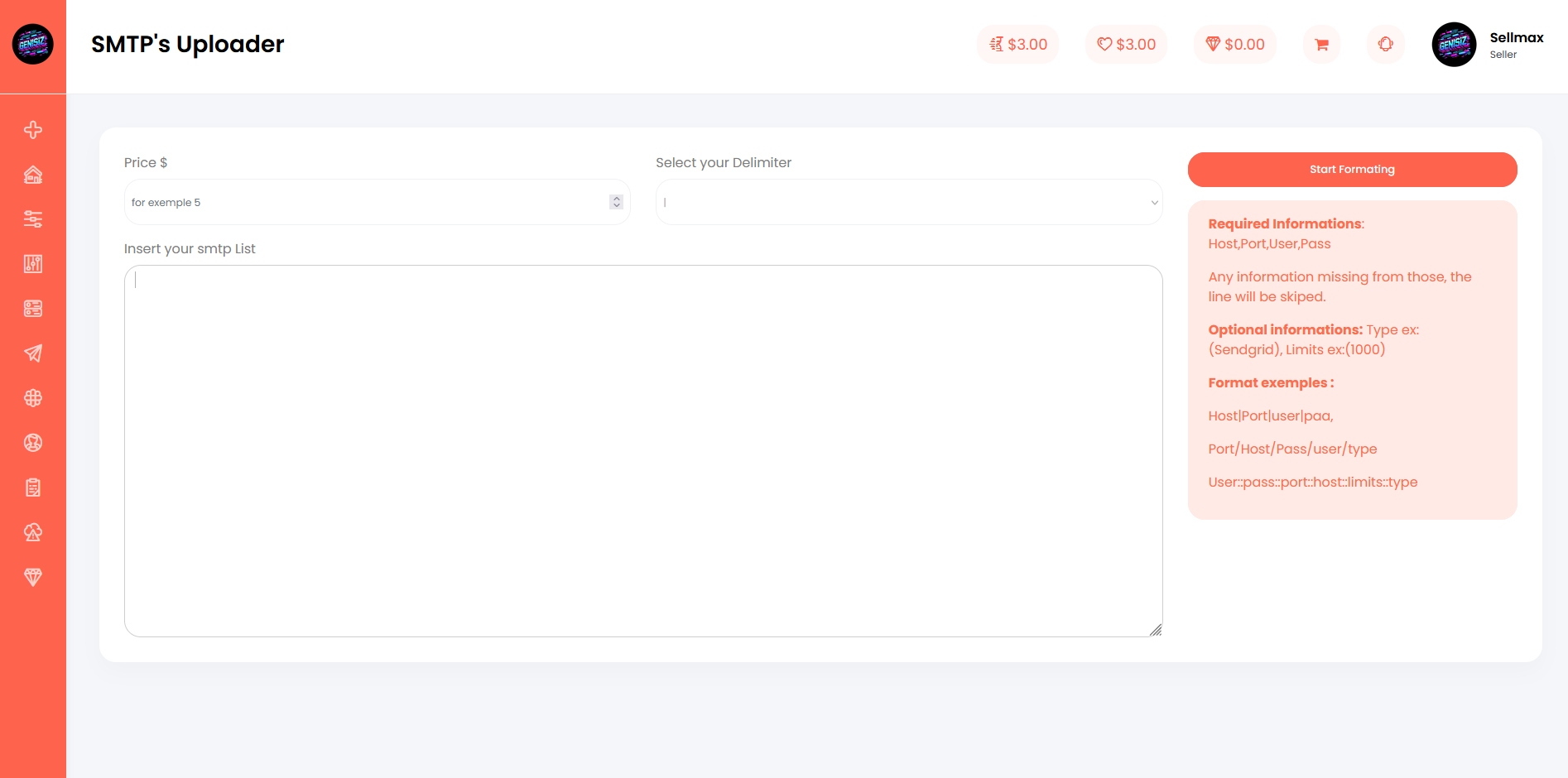Open the shopping cart icon
1568x778 pixels.
point(1321,45)
